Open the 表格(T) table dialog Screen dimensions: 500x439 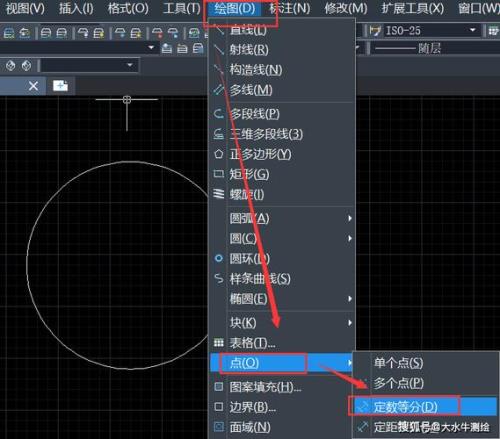coord(282,342)
